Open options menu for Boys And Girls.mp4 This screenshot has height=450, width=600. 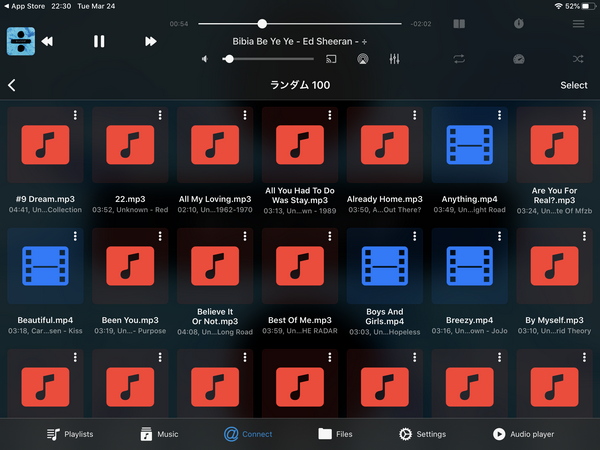414,236
